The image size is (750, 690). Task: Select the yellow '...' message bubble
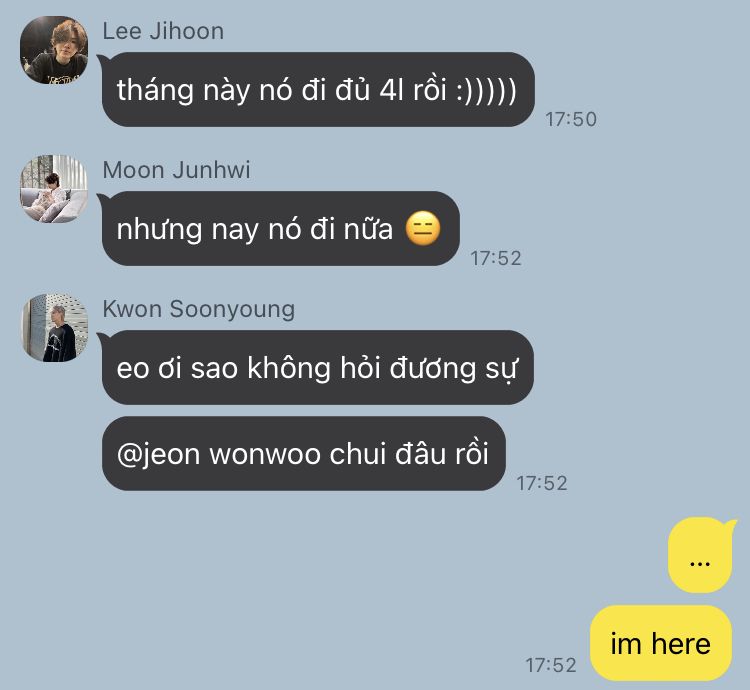click(700, 556)
